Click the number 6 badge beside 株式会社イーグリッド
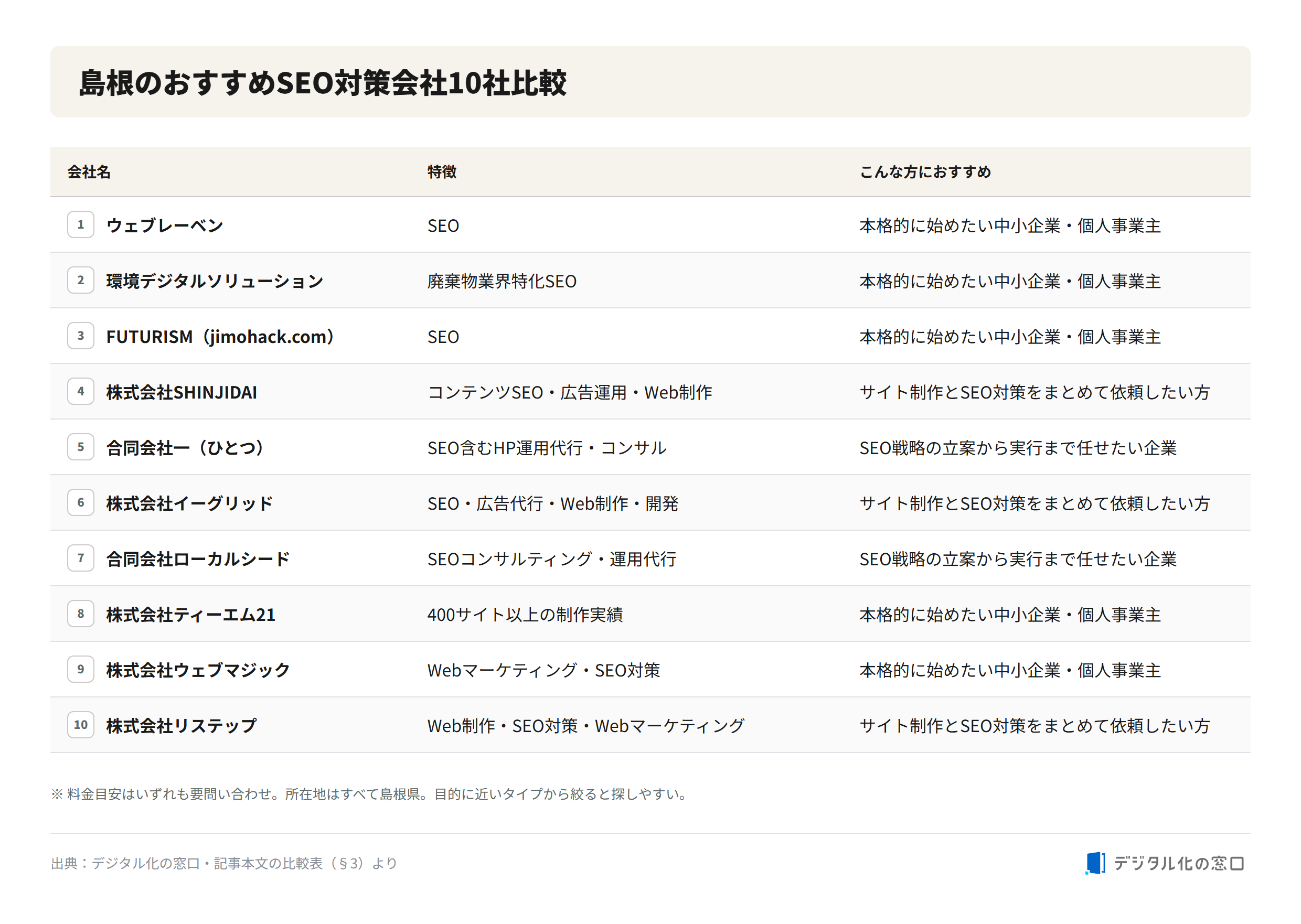 (81, 502)
